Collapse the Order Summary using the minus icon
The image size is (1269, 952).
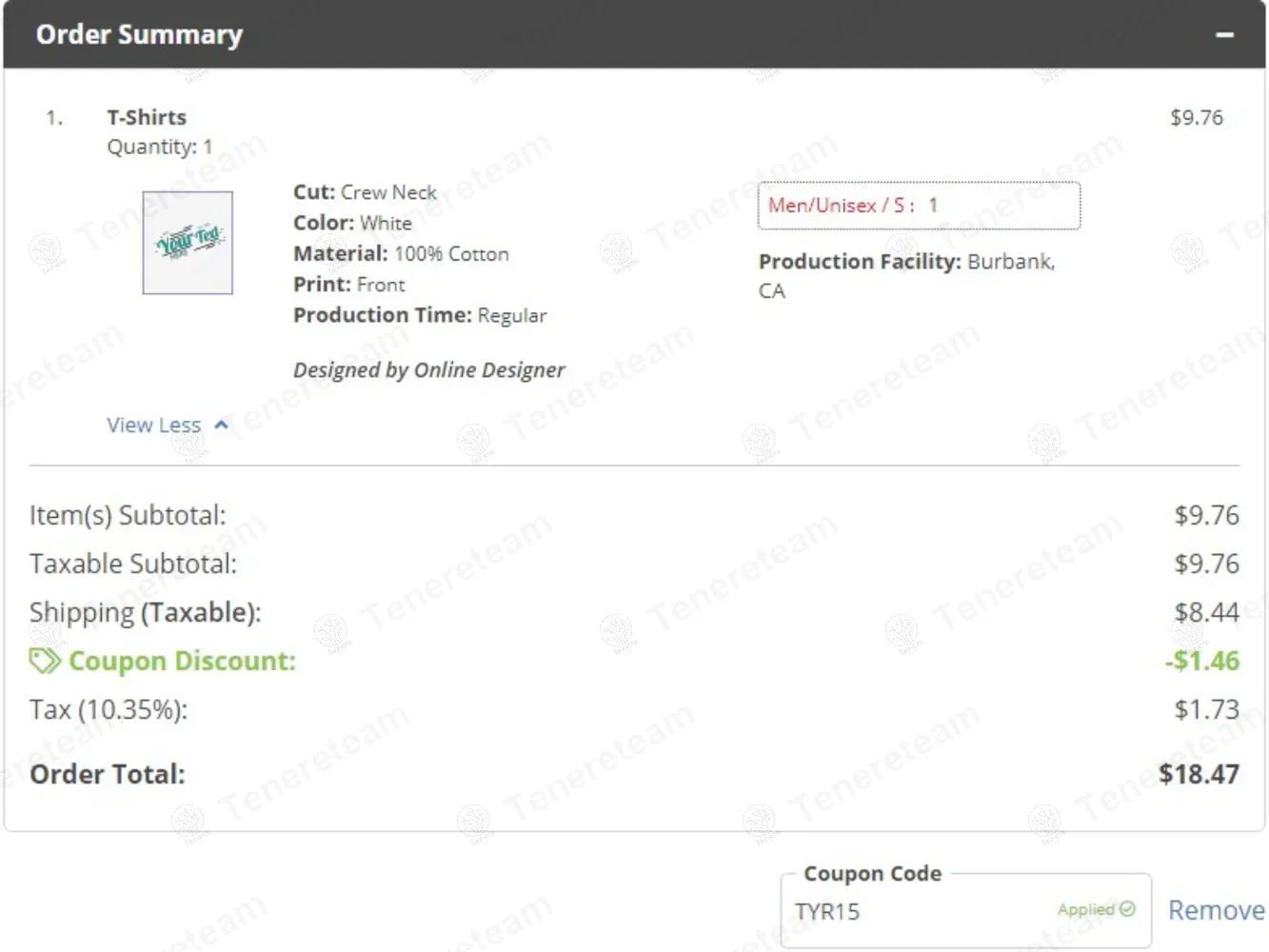[1224, 35]
